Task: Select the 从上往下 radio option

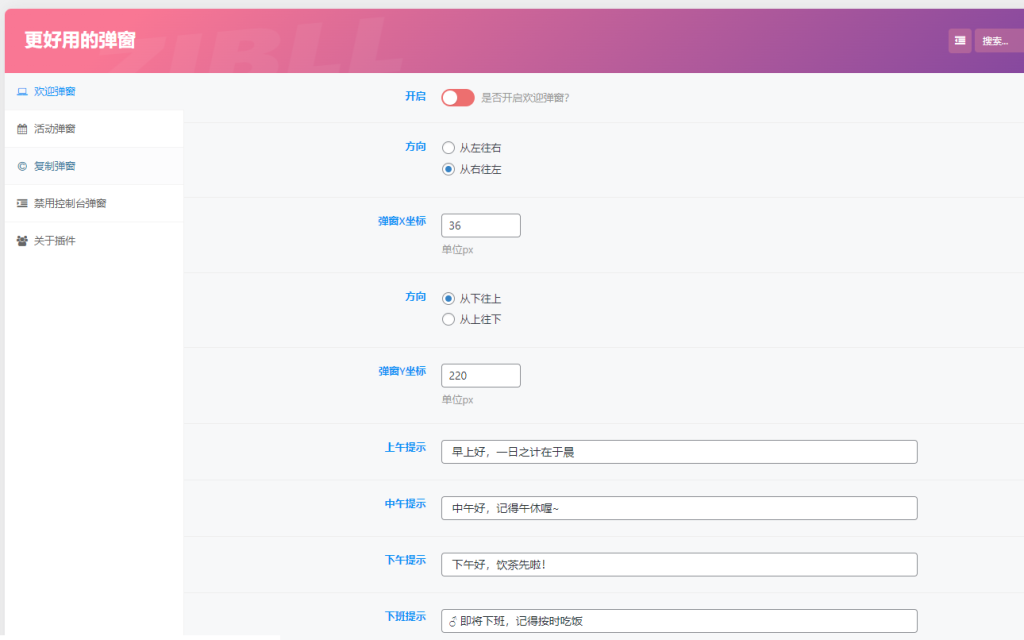Action: pyautogui.click(x=448, y=319)
